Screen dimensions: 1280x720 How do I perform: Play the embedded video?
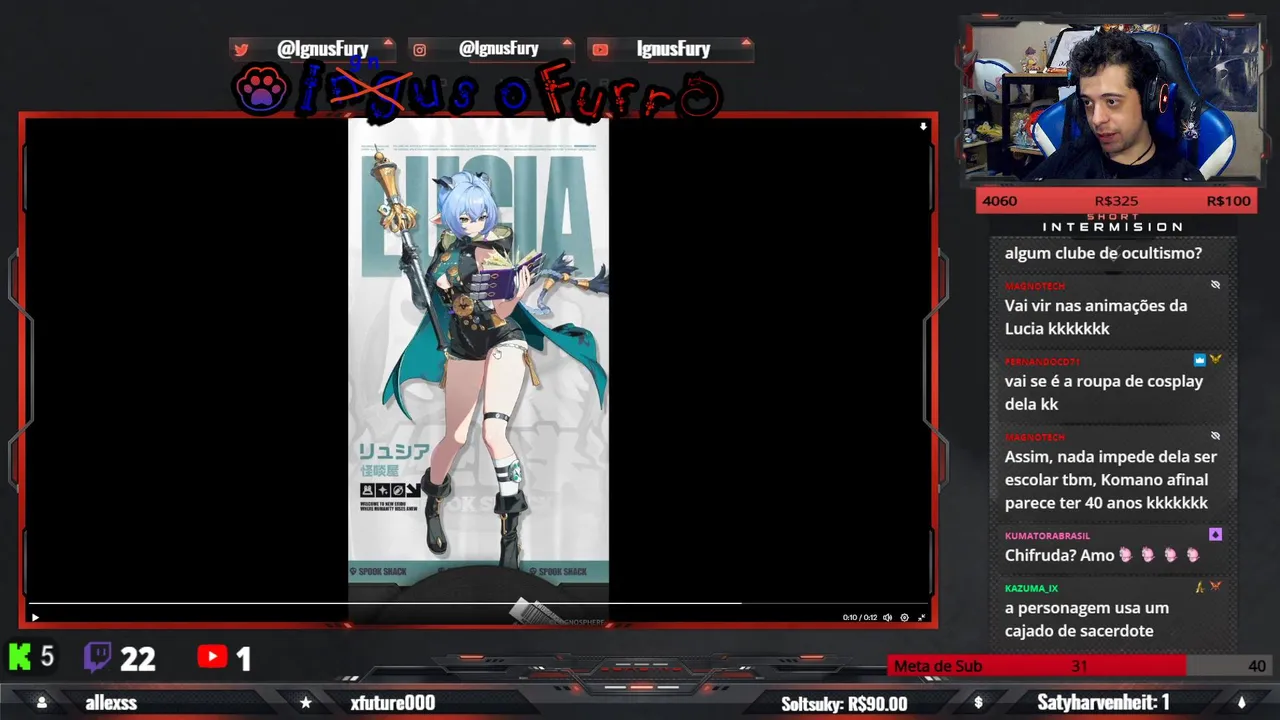point(35,617)
